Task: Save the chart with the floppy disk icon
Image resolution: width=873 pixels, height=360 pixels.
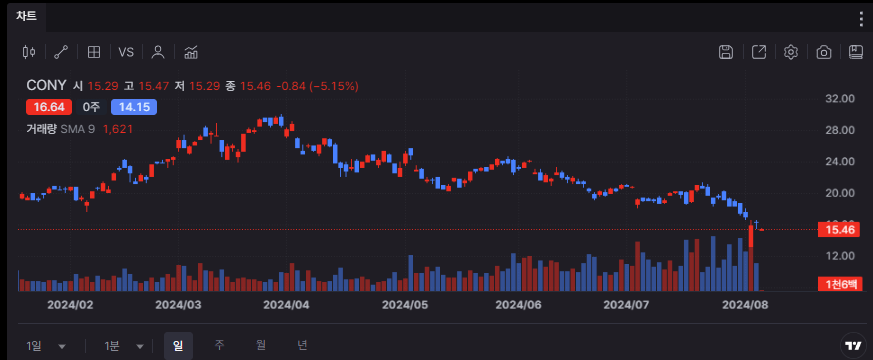Action: (725, 52)
